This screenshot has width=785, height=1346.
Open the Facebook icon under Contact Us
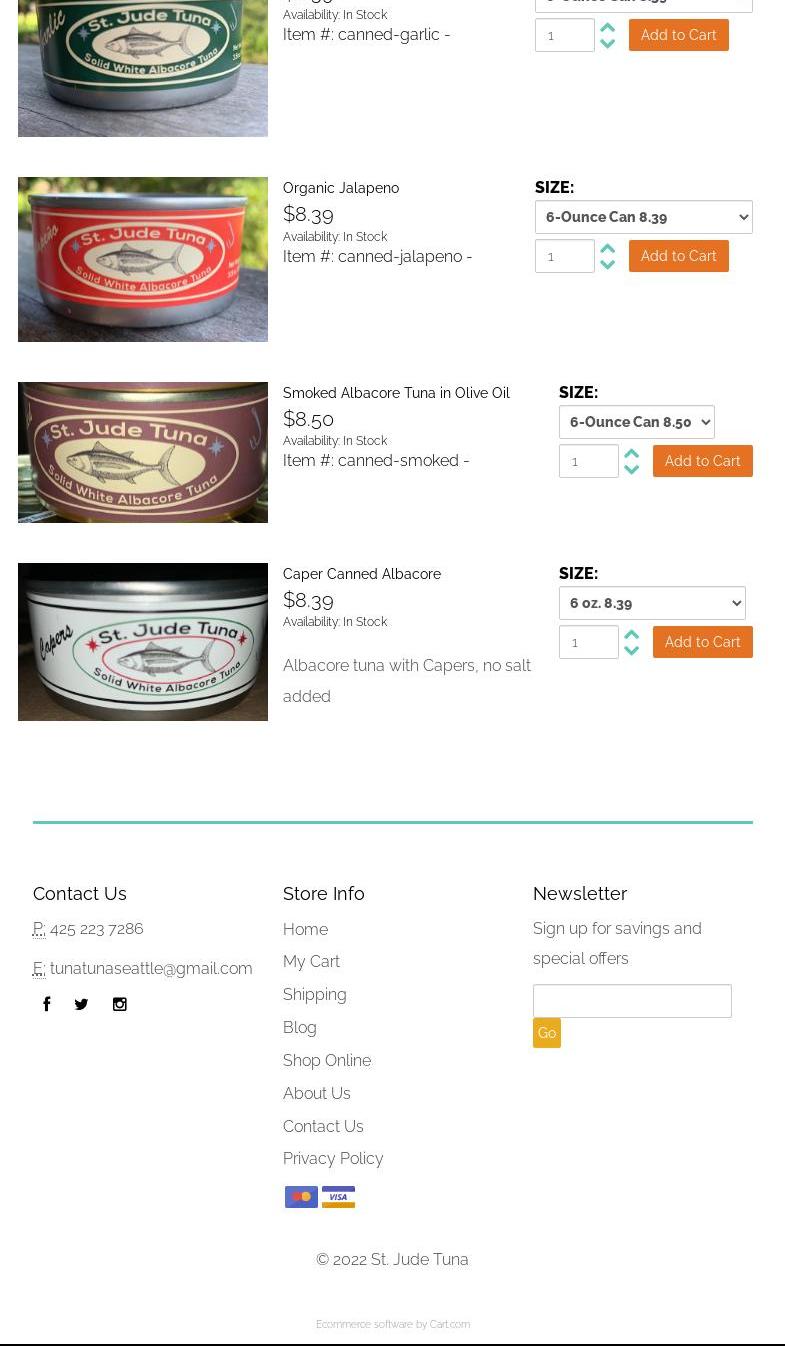(46, 1004)
